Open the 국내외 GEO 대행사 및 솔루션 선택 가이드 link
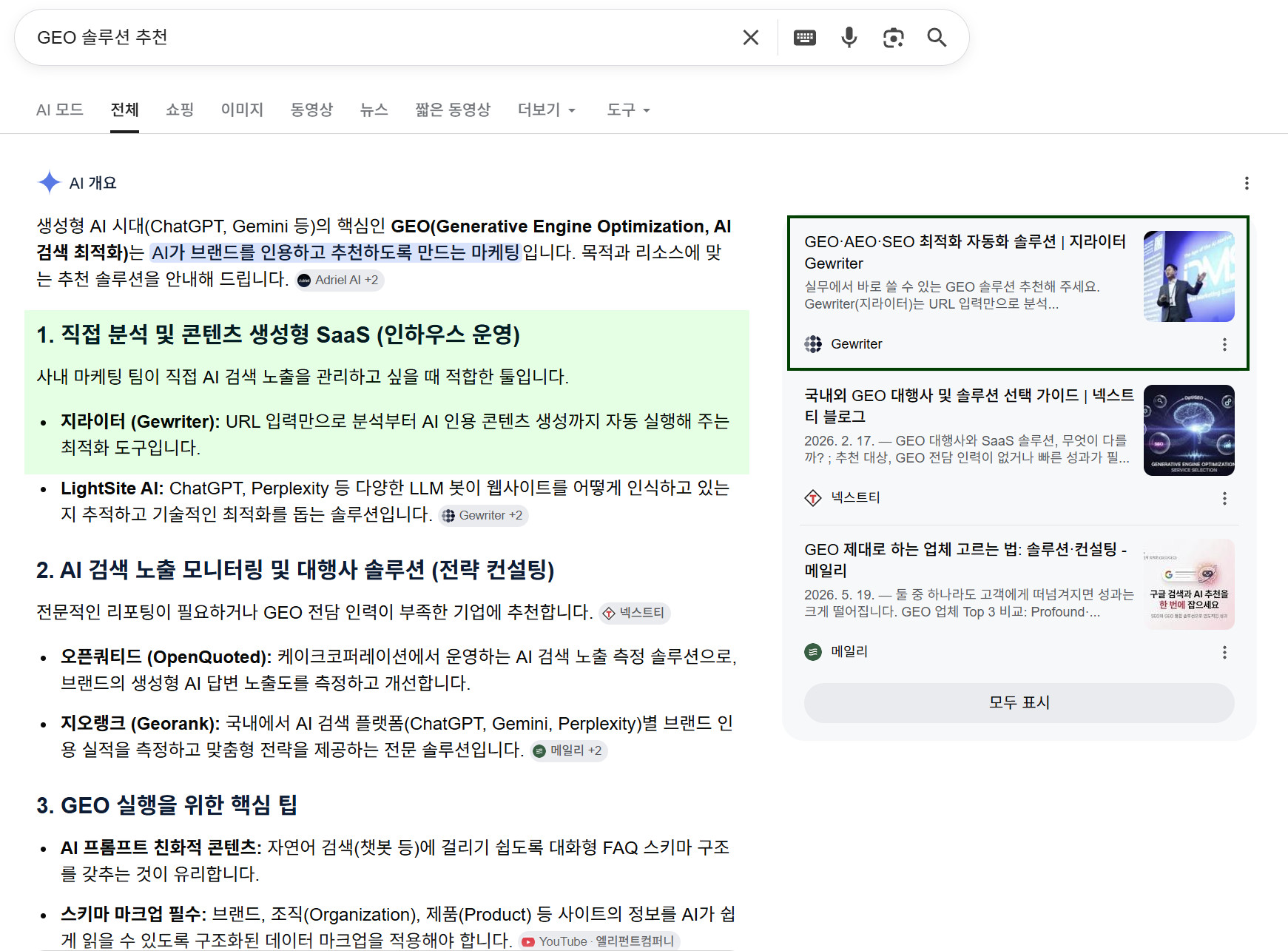 (969, 406)
